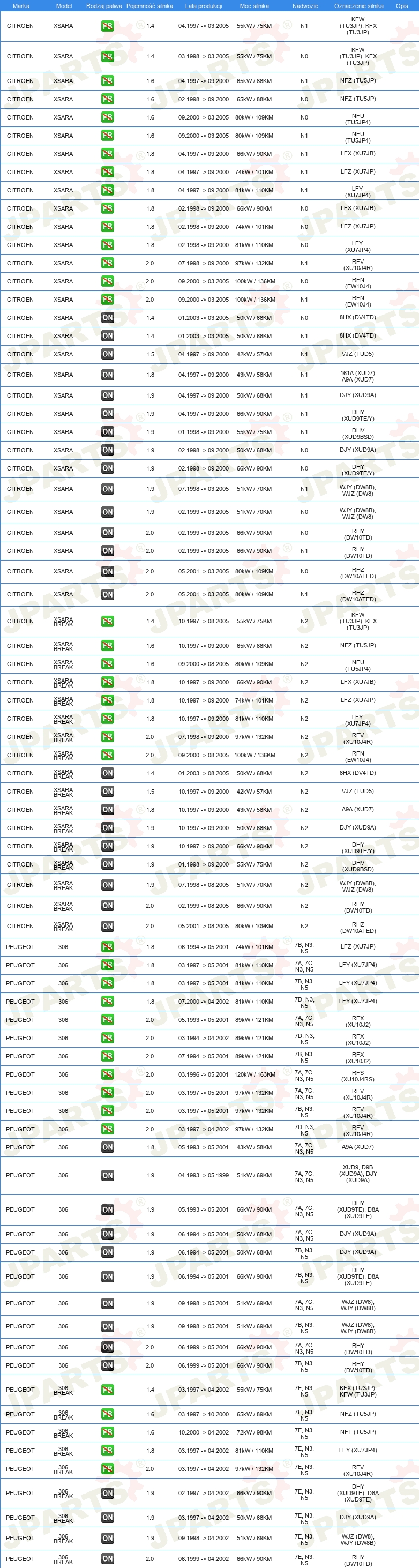Viewport: 419px width, 1568px height.
Task: Click the Oznaczenie silnika column header
Action: pos(358,6)
